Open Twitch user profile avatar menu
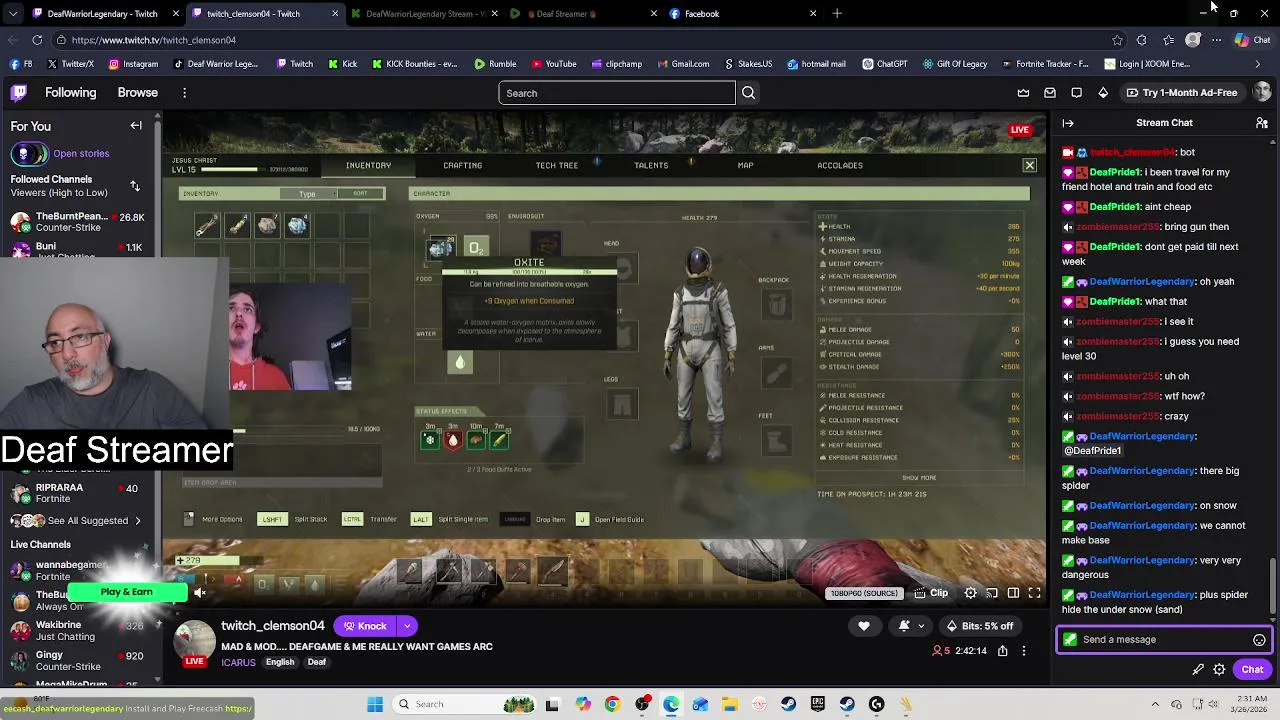Screen dimensions: 1280x720 coord(1262,93)
